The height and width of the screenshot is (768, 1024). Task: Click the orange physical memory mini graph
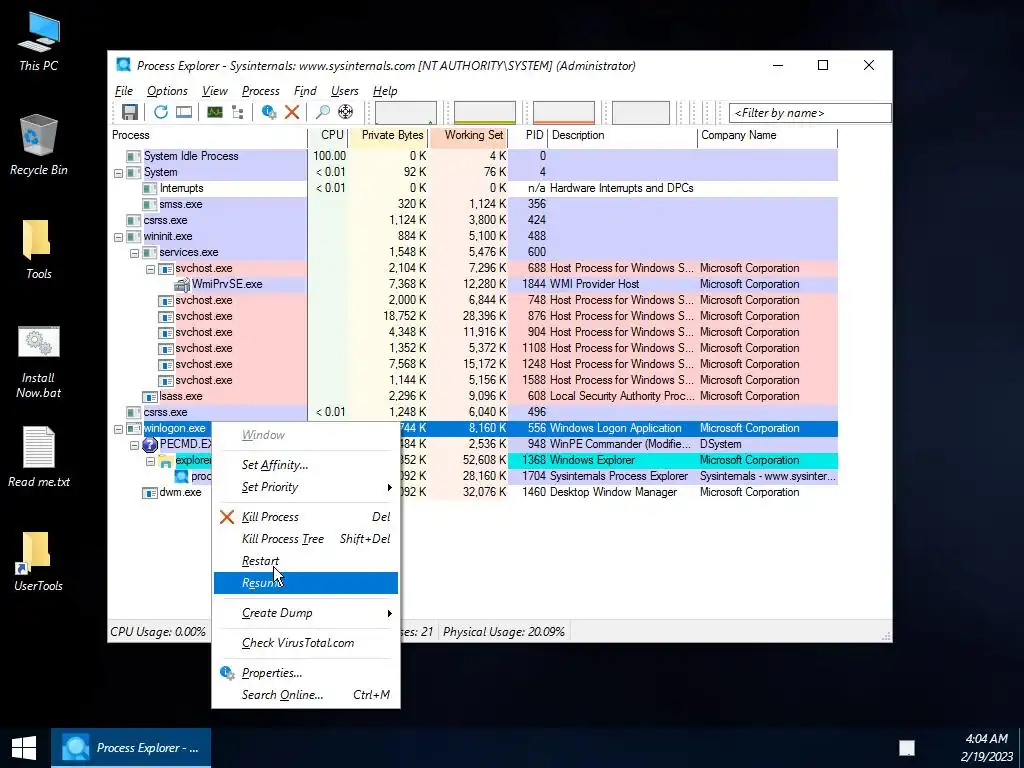pyautogui.click(x=564, y=112)
